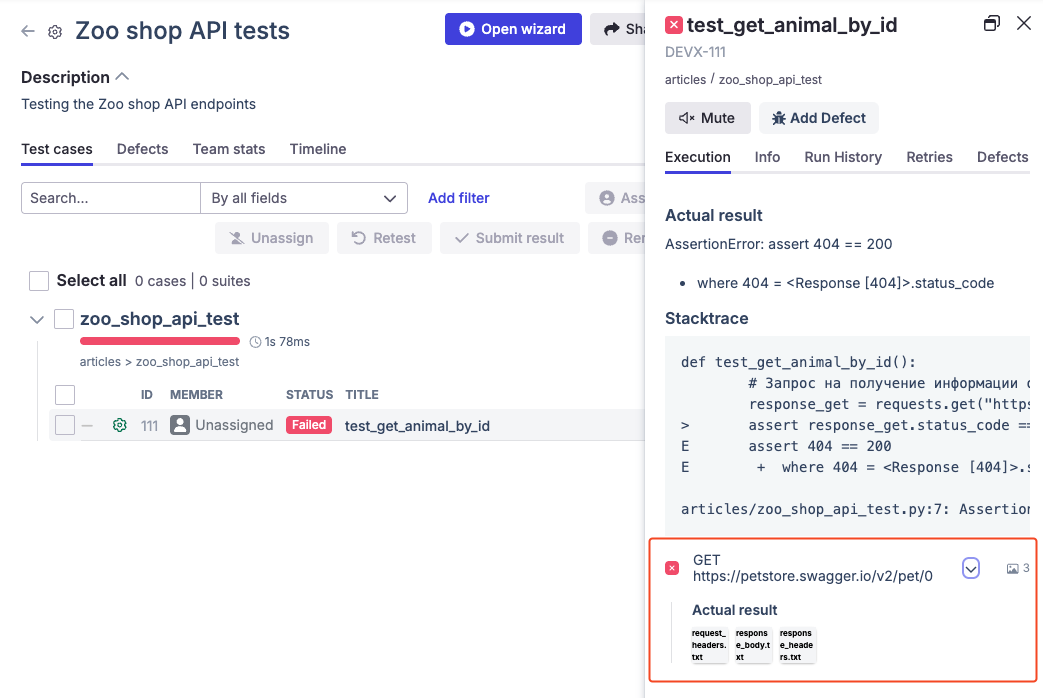Image resolution: width=1043 pixels, height=698 pixels.
Task: Open test case in expanded window icon
Action: [992, 24]
